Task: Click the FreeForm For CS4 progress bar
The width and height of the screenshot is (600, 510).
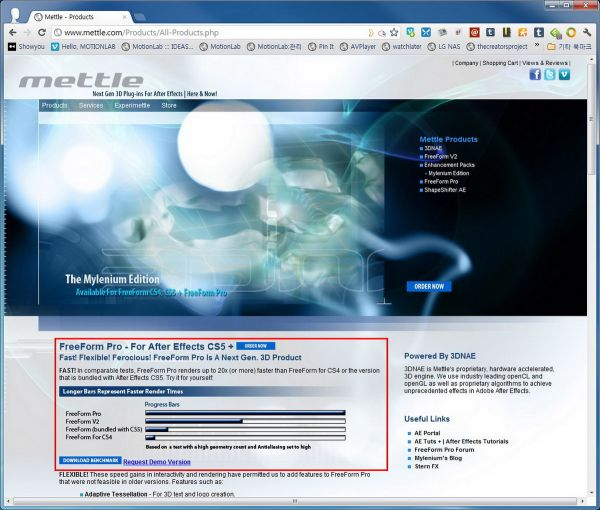Action: [x=245, y=437]
